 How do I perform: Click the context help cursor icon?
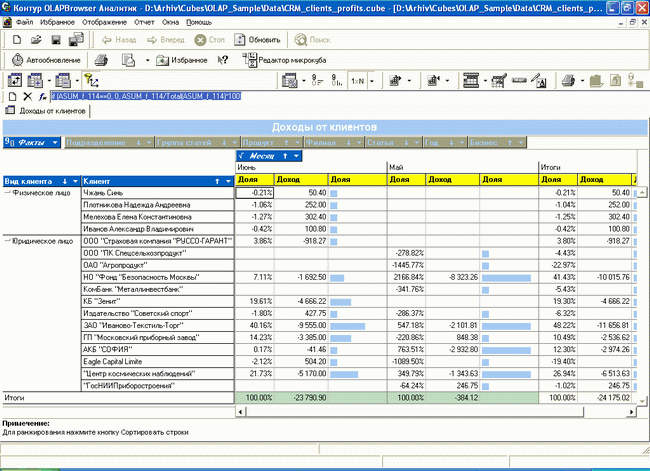pos(223,60)
